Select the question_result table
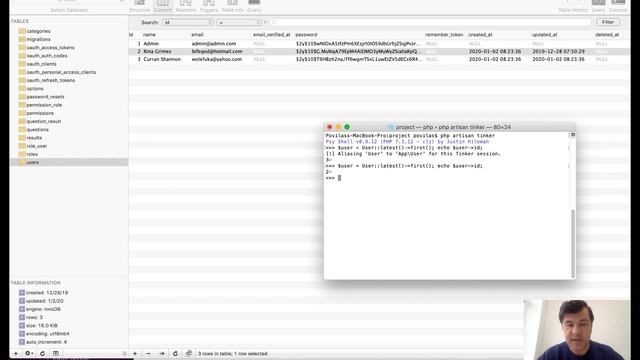Viewport: 640px width, 360px height. [x=44, y=121]
